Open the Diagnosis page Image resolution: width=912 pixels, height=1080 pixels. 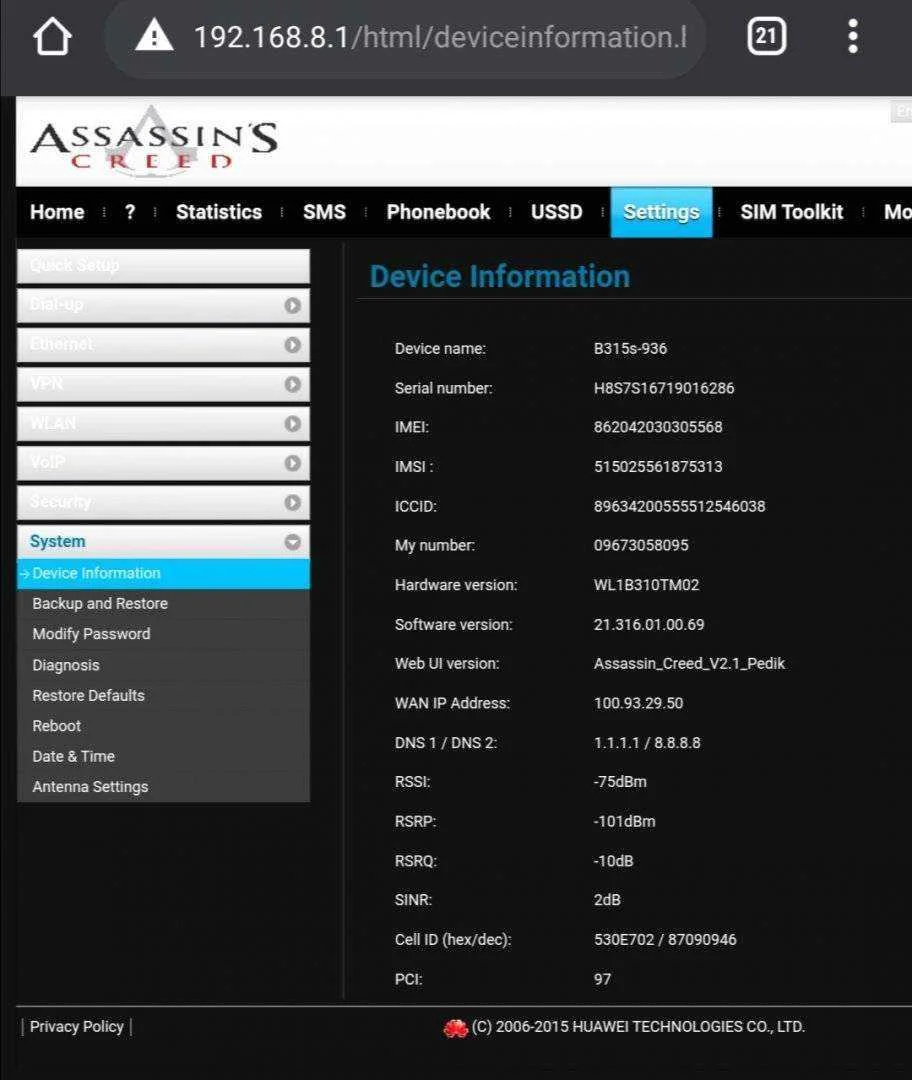pos(65,665)
